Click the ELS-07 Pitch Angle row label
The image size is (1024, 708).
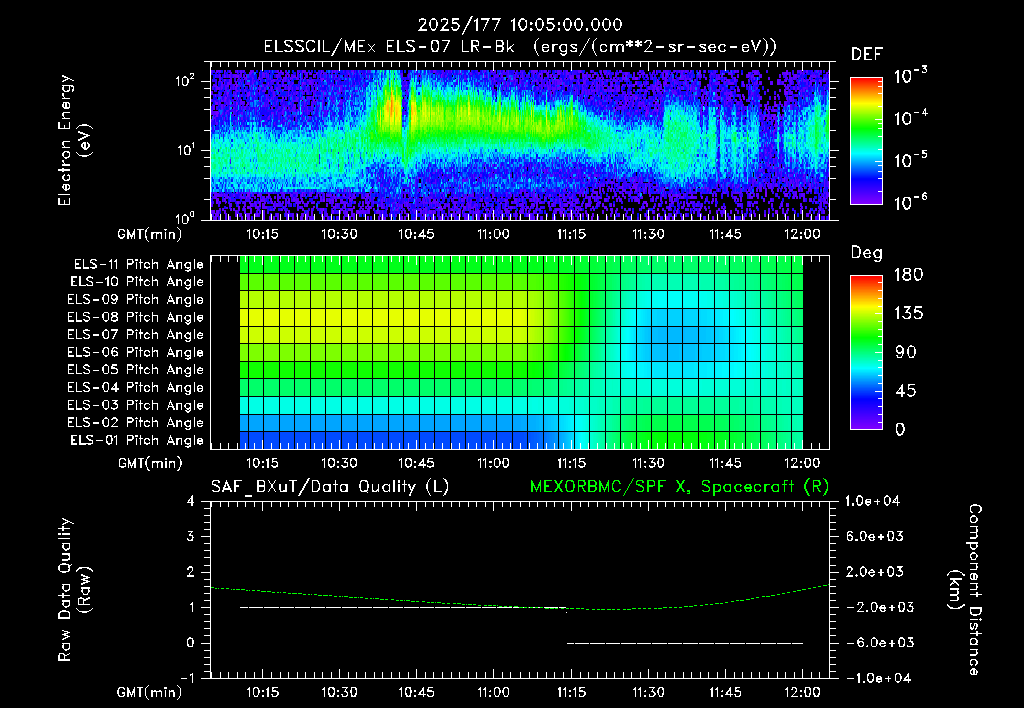(x=136, y=335)
